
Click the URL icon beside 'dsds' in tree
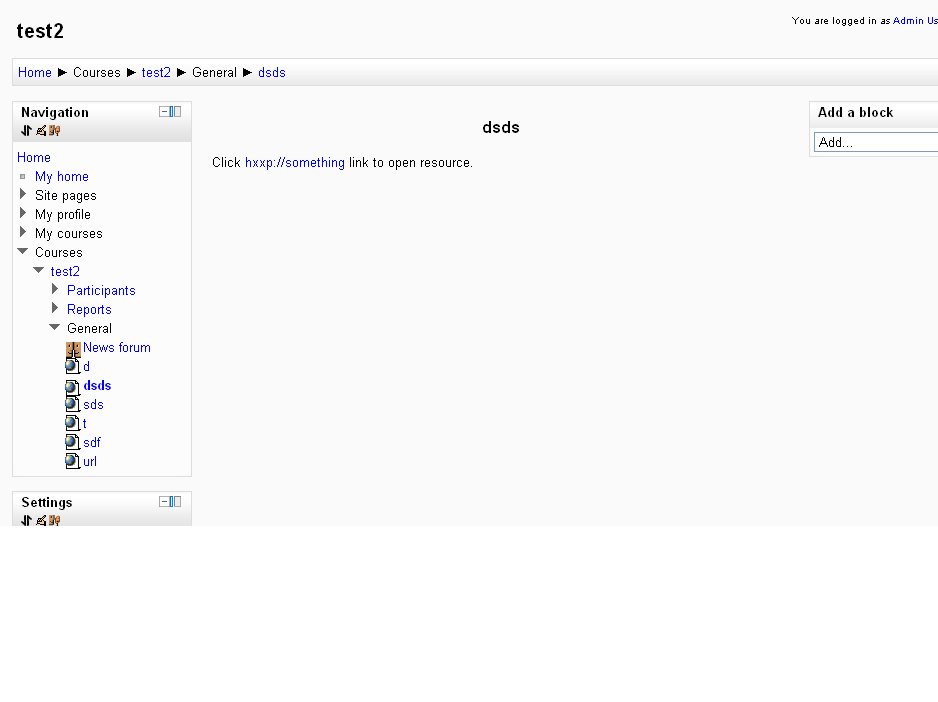(x=72, y=387)
